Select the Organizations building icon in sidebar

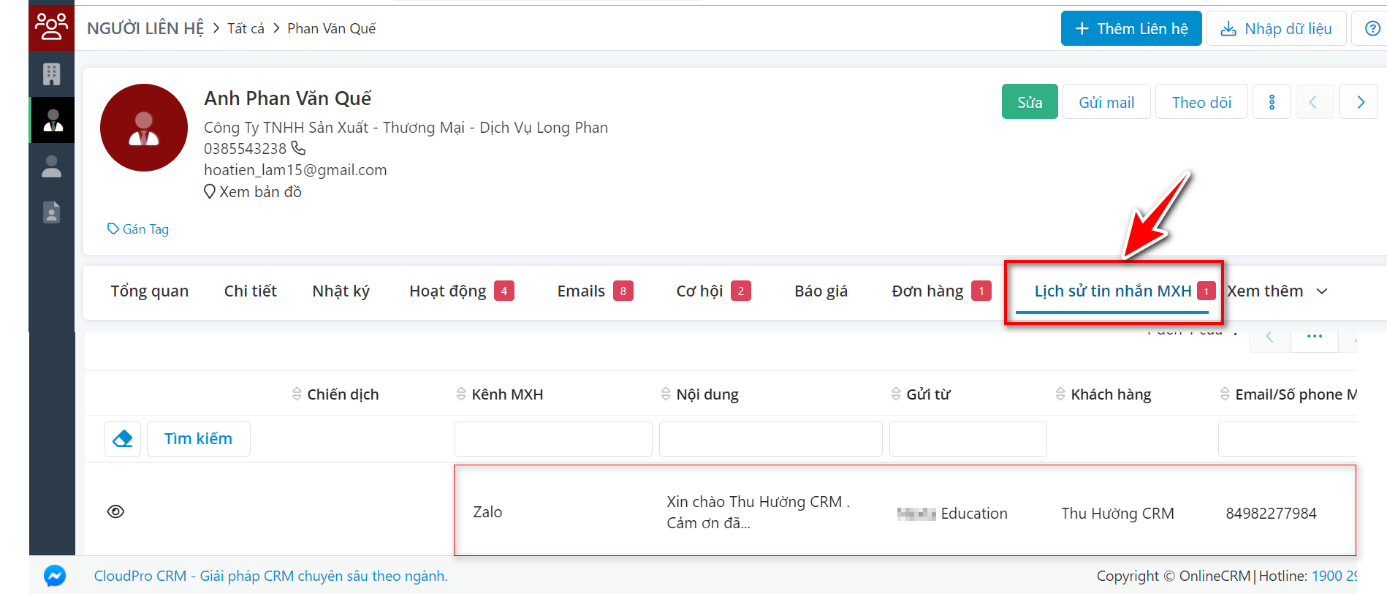(51, 73)
